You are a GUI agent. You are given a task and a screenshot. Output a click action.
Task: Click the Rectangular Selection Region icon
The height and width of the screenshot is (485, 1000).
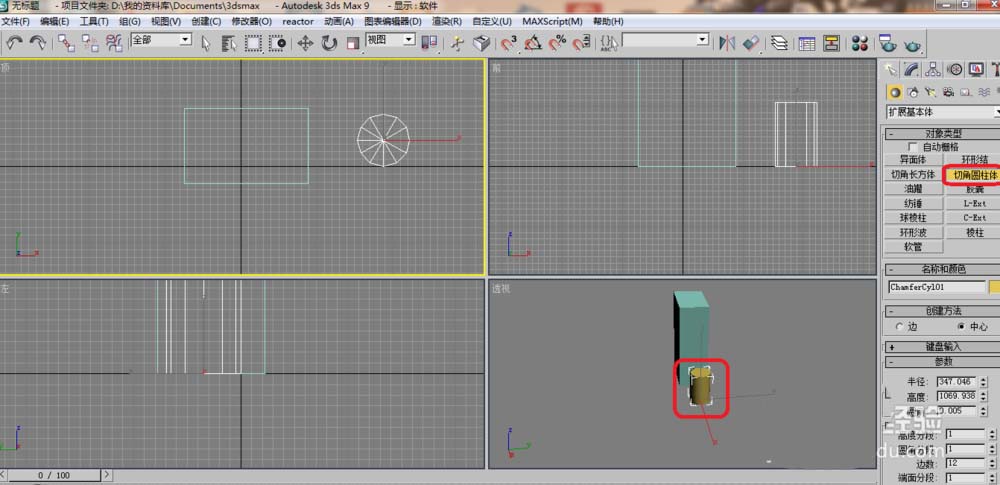coord(253,43)
